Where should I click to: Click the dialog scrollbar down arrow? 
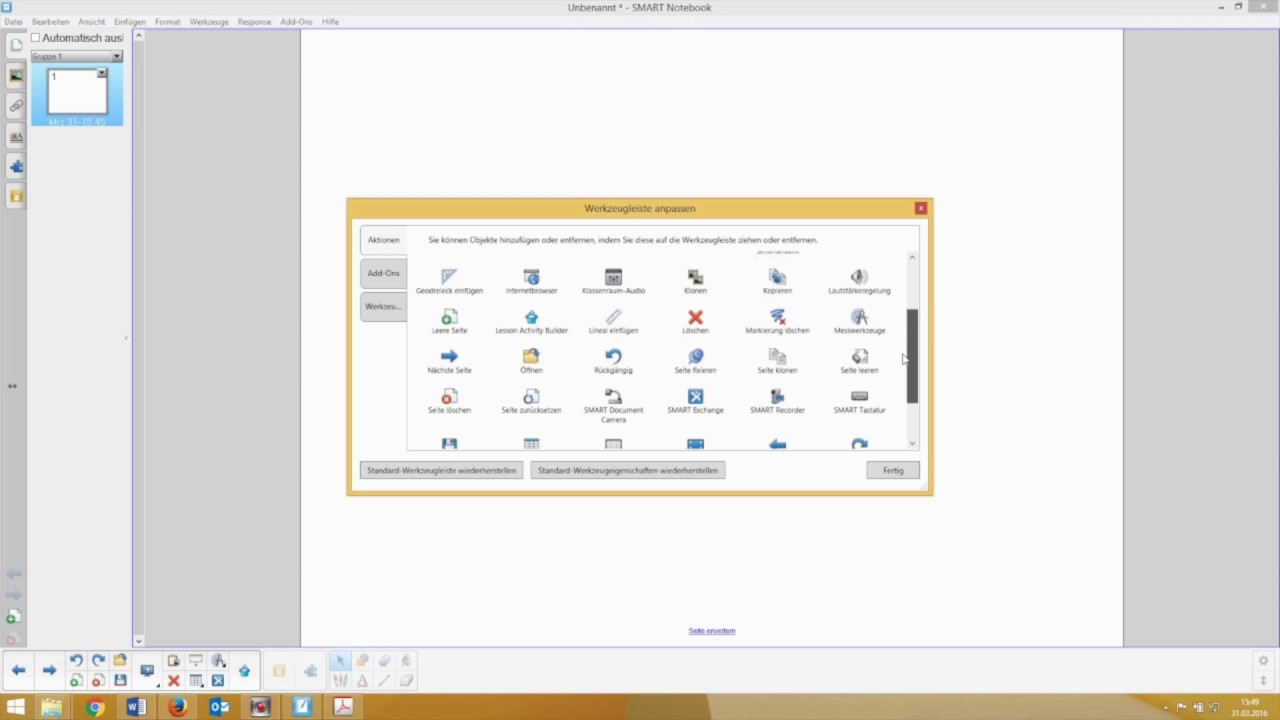pos(912,443)
